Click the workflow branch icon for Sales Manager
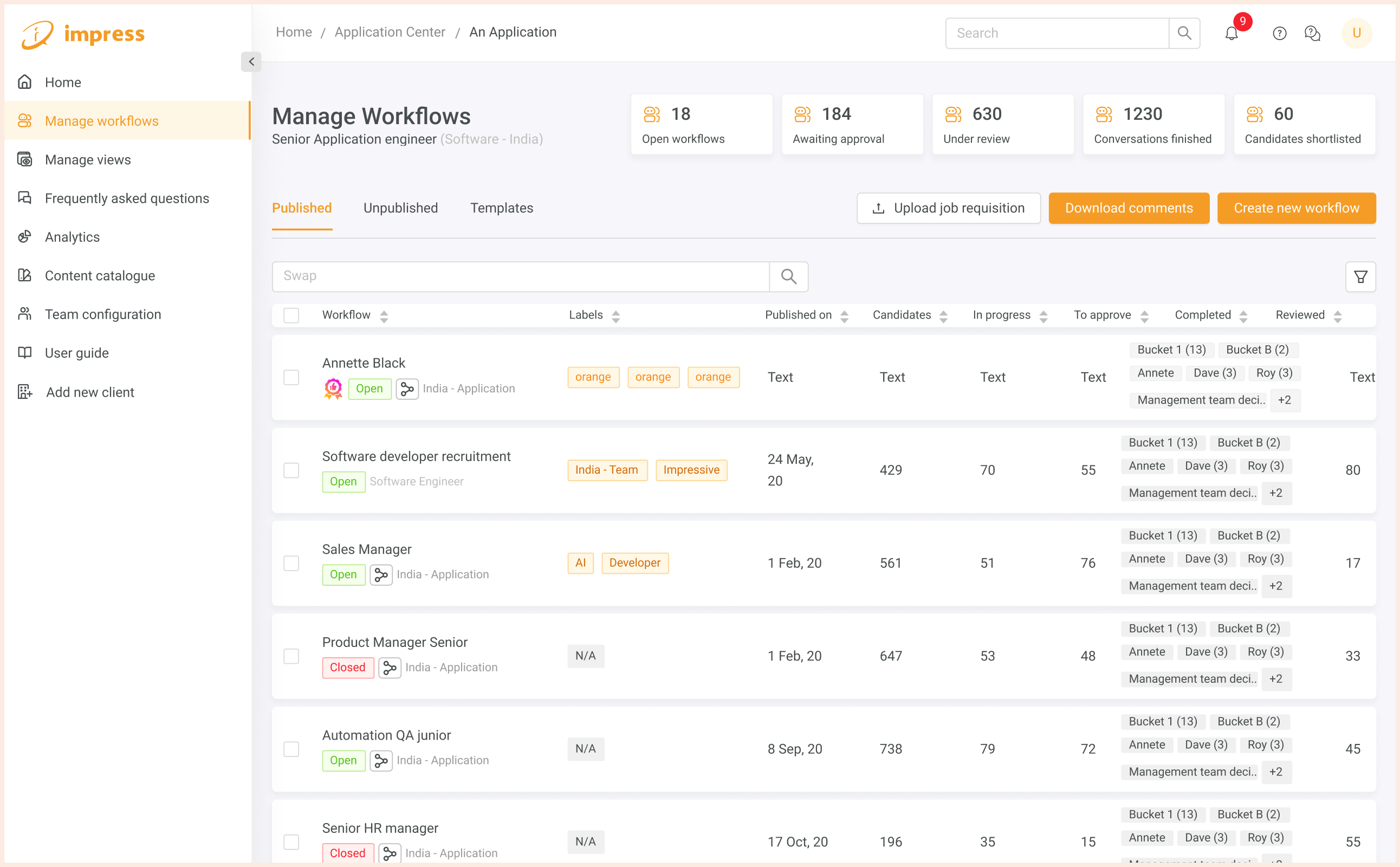This screenshot has height=867, width=1400. (x=381, y=574)
